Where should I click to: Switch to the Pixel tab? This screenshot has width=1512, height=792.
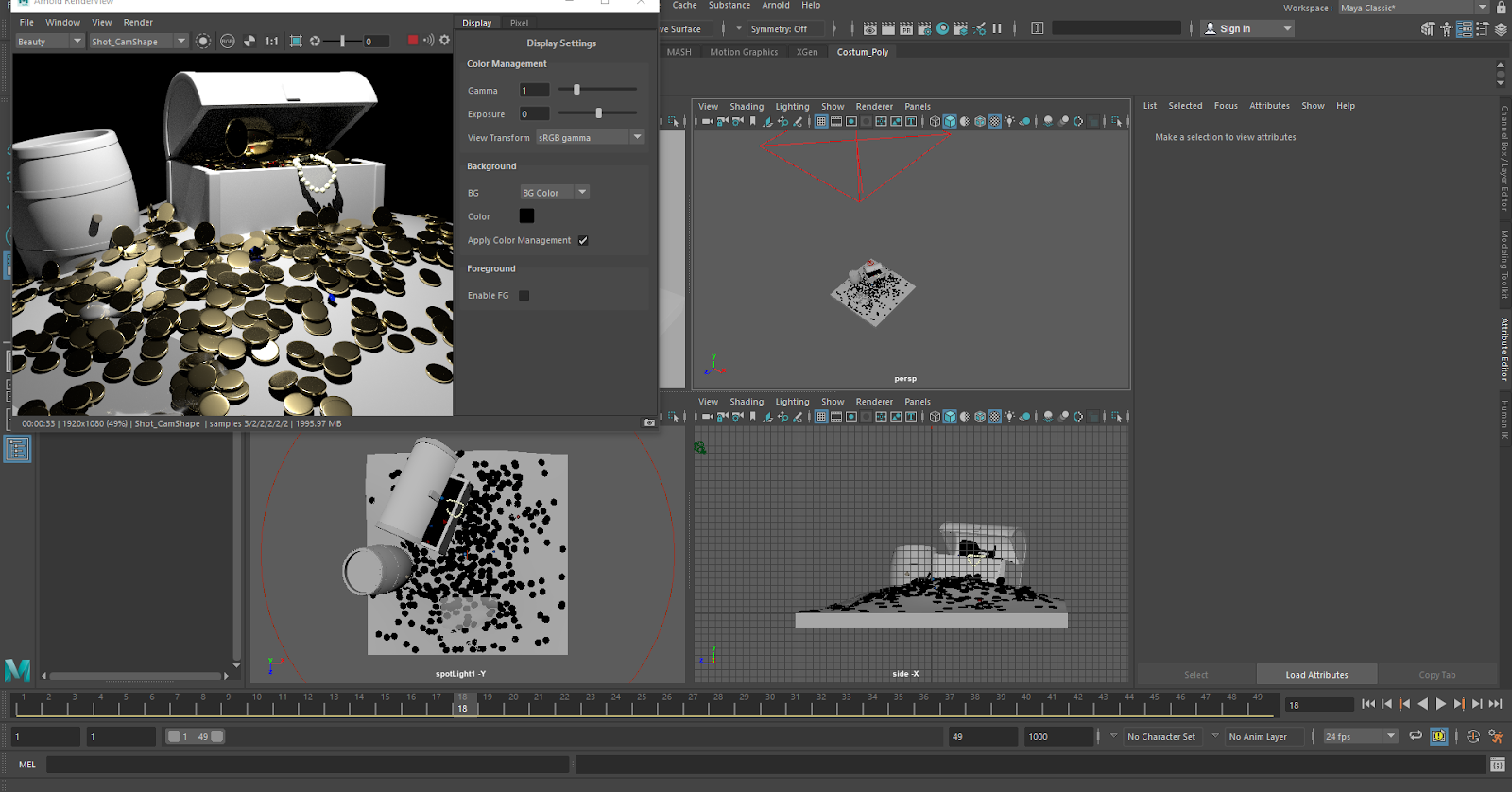click(519, 23)
